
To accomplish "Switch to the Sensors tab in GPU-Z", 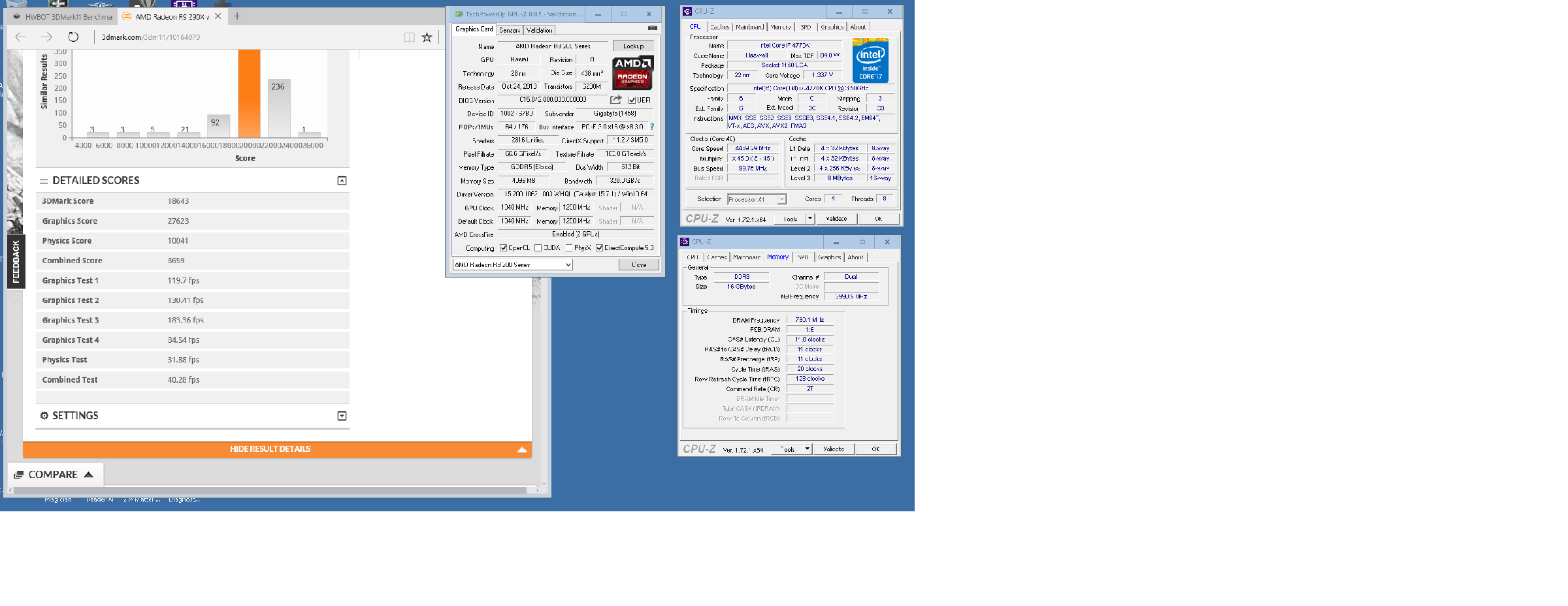I will point(510,30).
